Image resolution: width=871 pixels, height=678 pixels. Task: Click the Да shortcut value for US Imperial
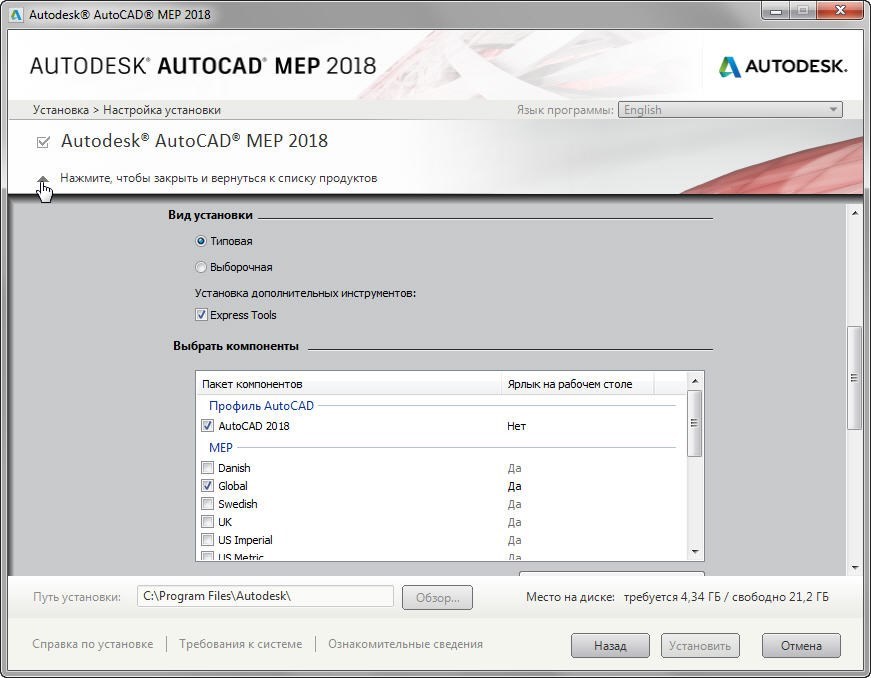pyautogui.click(x=514, y=540)
